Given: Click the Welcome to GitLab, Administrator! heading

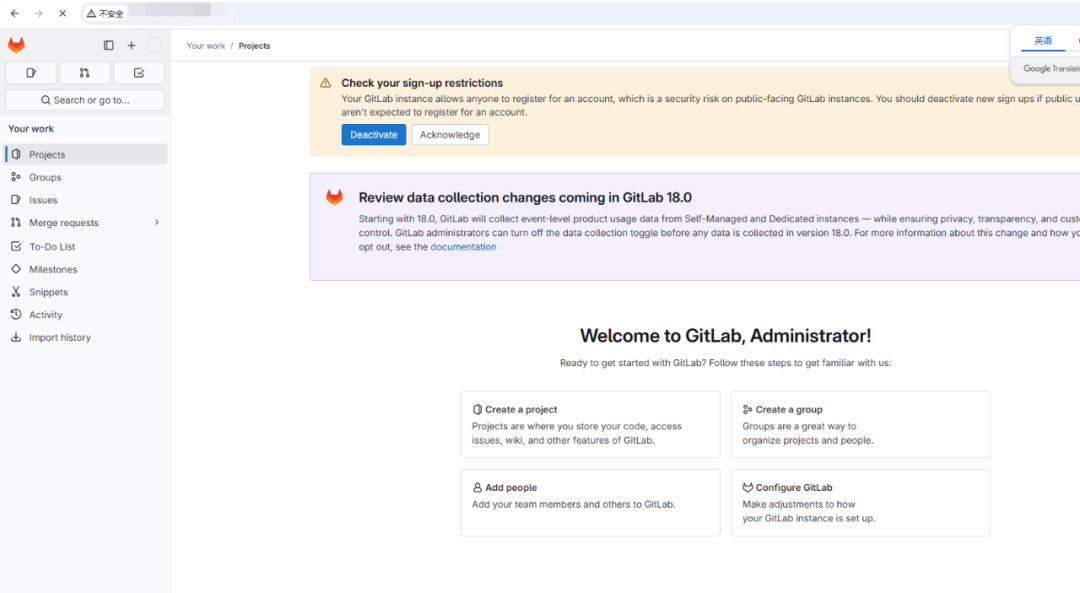Looking at the screenshot, I should pos(725,336).
